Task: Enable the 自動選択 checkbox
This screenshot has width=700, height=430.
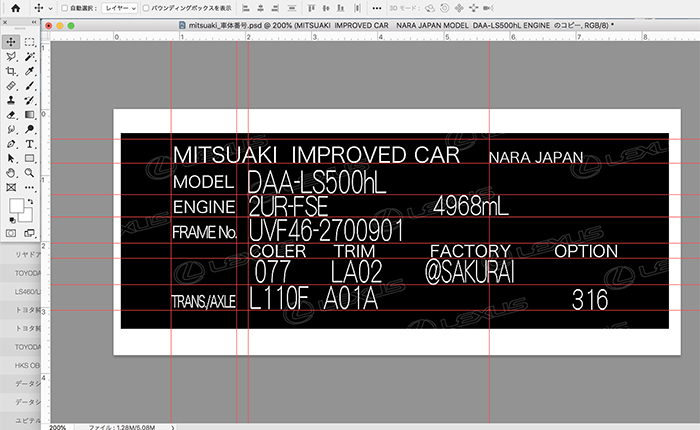Action: click(63, 8)
